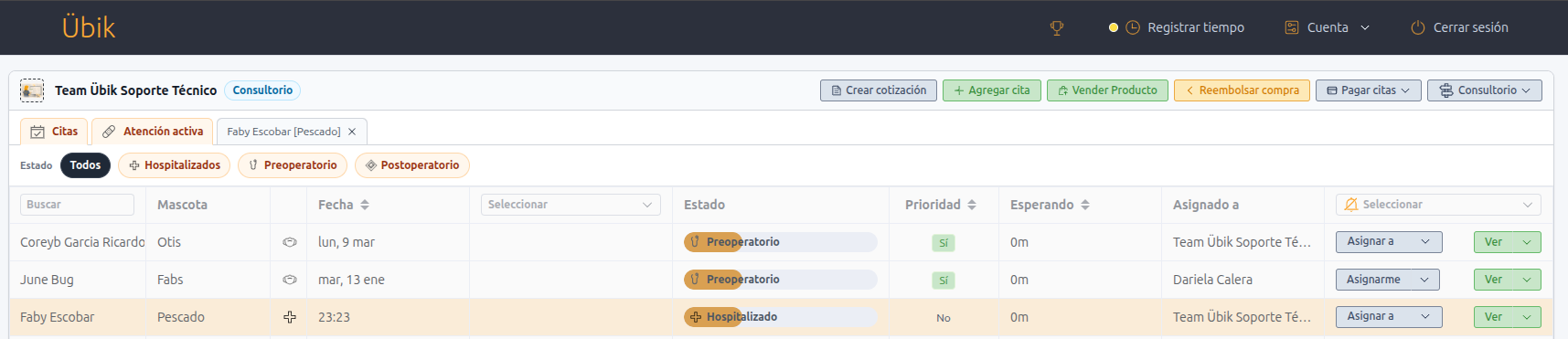Click the eye icon in Fabs row

(x=290, y=280)
